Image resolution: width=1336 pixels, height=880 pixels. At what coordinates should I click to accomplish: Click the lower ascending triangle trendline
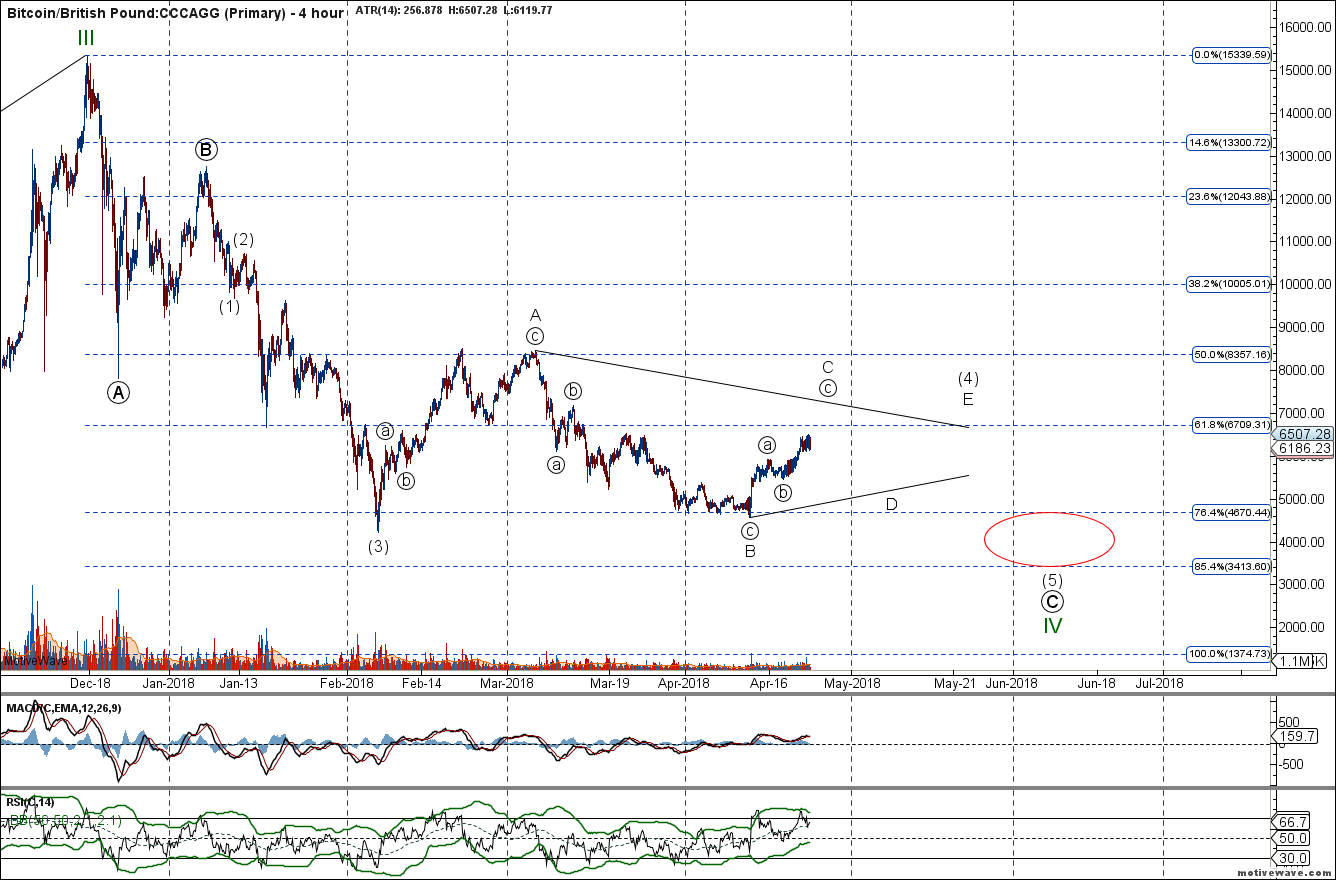pos(859,496)
